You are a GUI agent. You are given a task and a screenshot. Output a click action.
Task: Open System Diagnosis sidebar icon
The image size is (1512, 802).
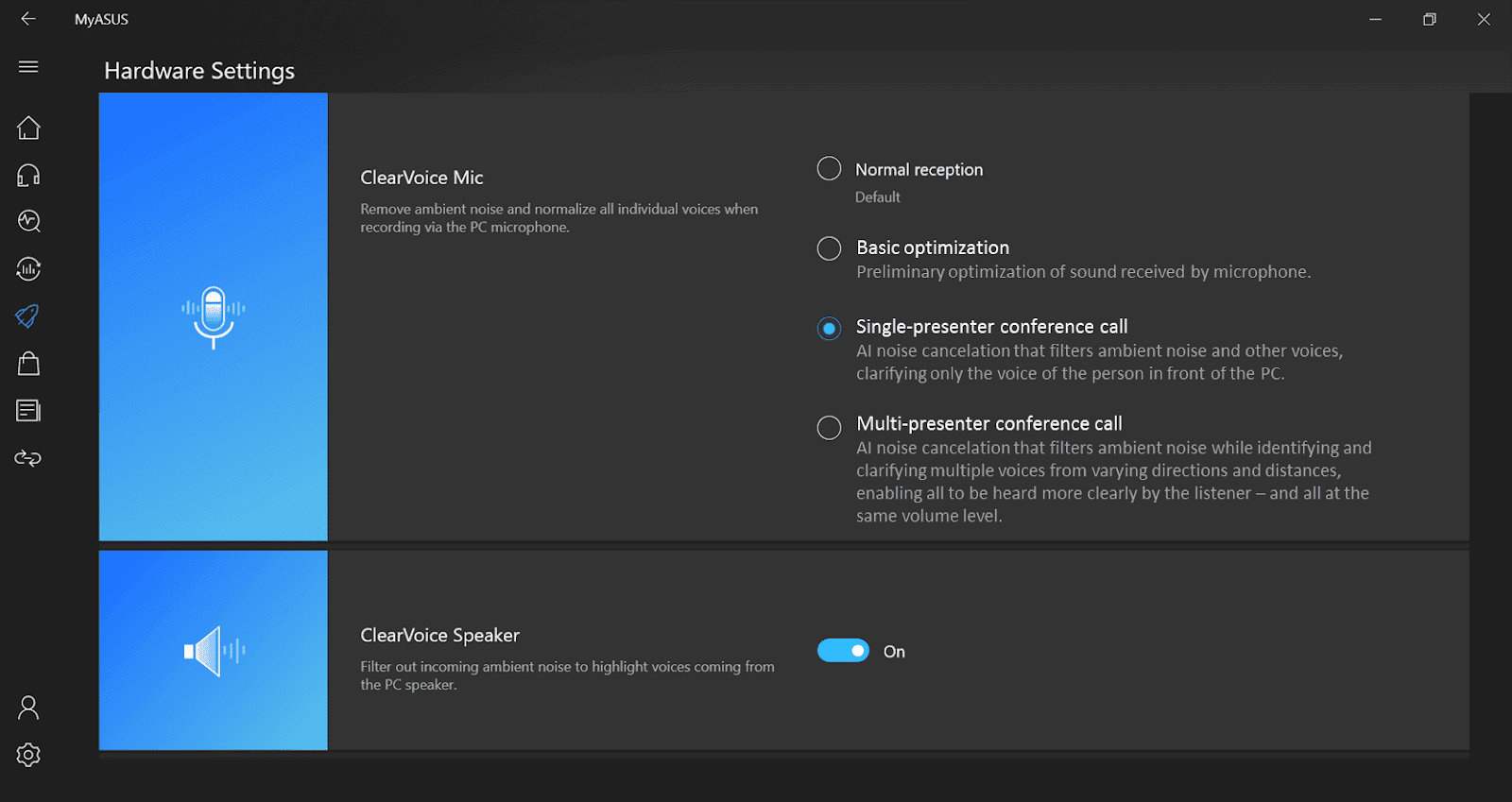coord(28,221)
